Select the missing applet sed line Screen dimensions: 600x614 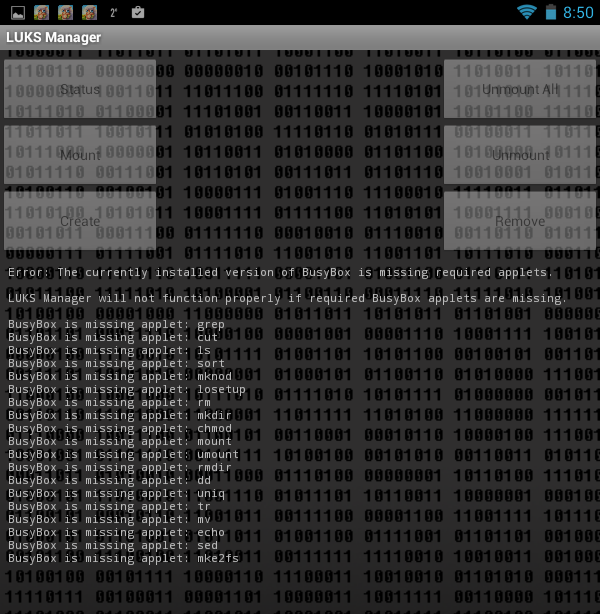pos(113,545)
